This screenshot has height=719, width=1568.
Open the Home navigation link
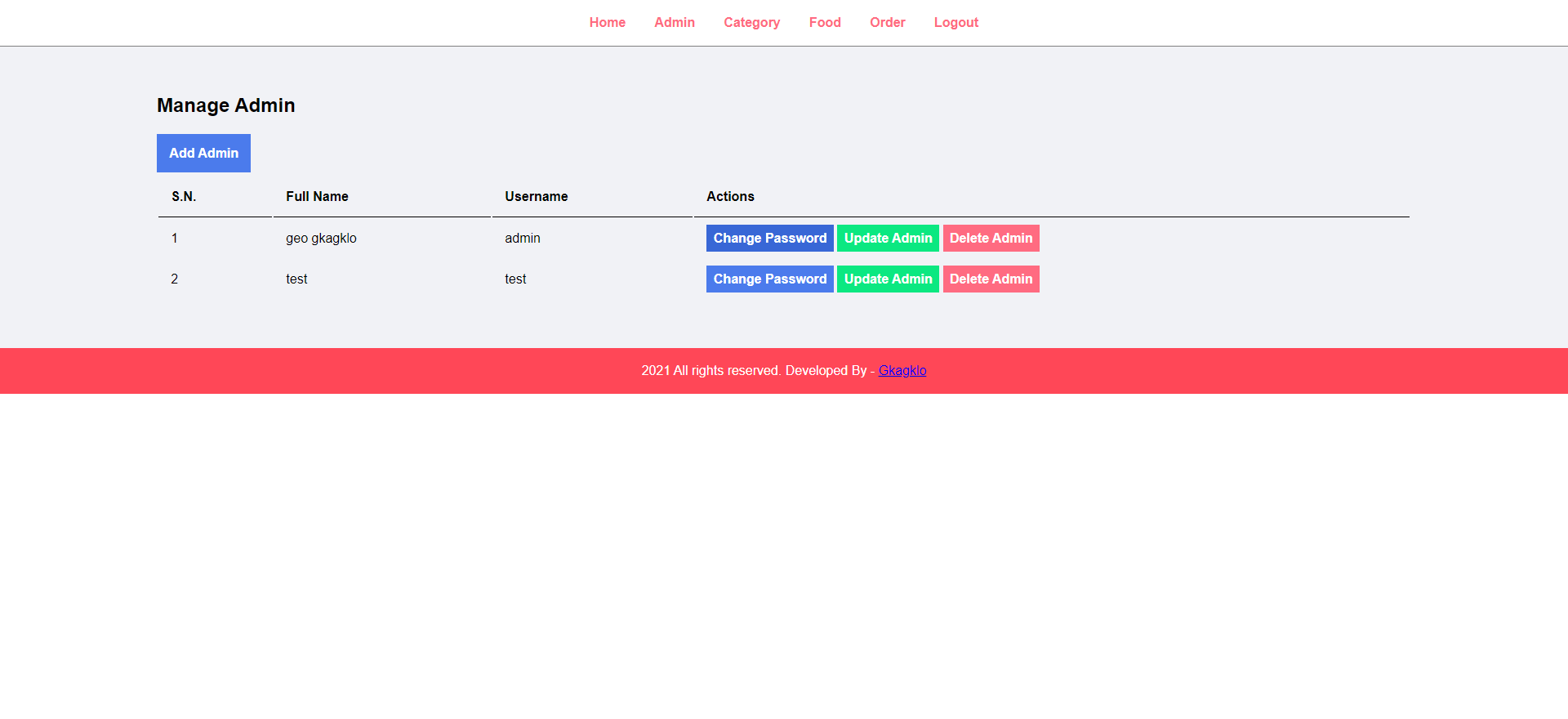coord(607,23)
